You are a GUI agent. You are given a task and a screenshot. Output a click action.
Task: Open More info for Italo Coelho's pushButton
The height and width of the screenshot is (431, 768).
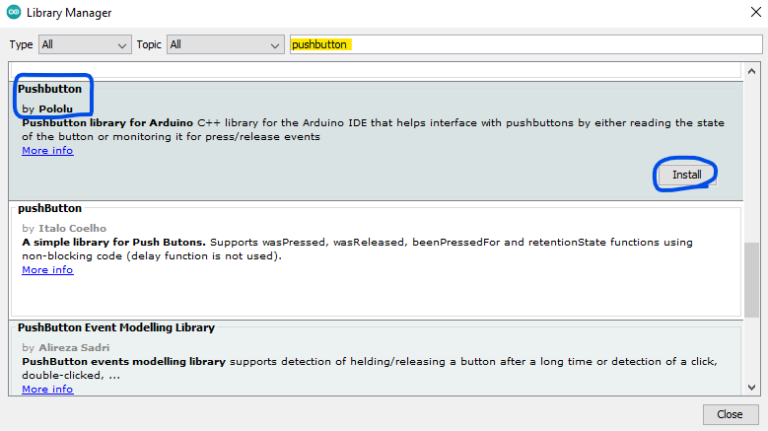coord(47,270)
